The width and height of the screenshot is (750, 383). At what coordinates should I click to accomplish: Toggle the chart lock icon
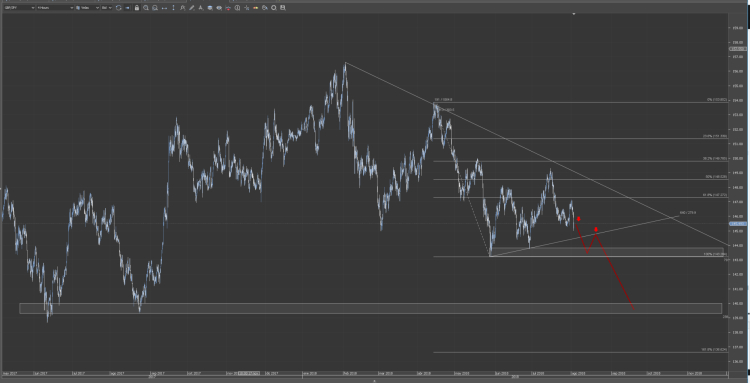(137, 8)
